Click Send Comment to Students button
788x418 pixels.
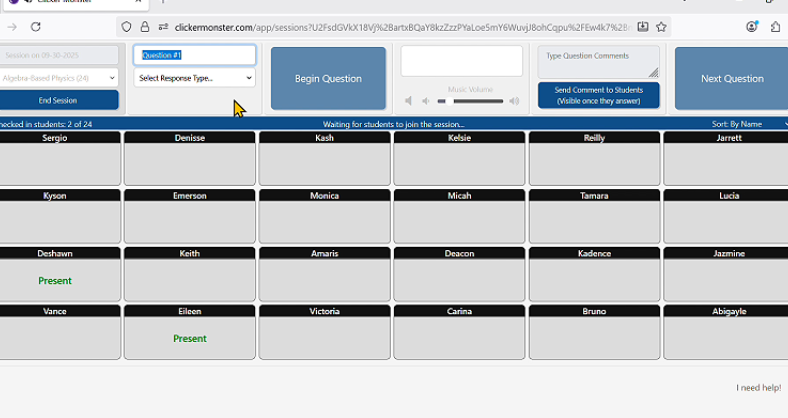599,95
